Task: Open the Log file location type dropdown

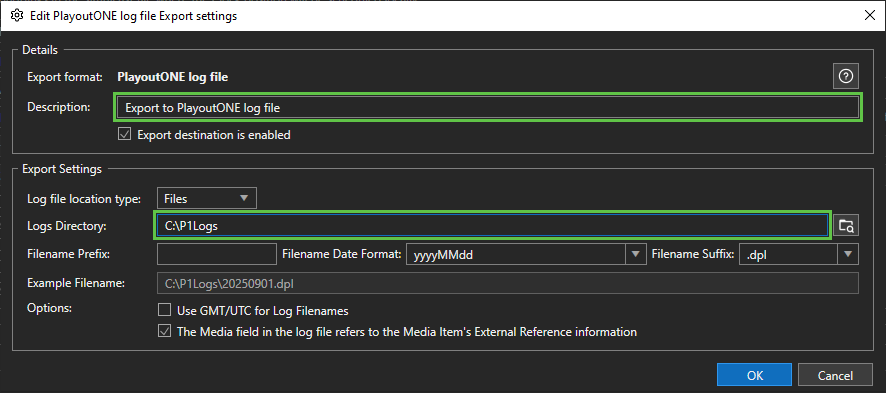Action: tap(207, 198)
